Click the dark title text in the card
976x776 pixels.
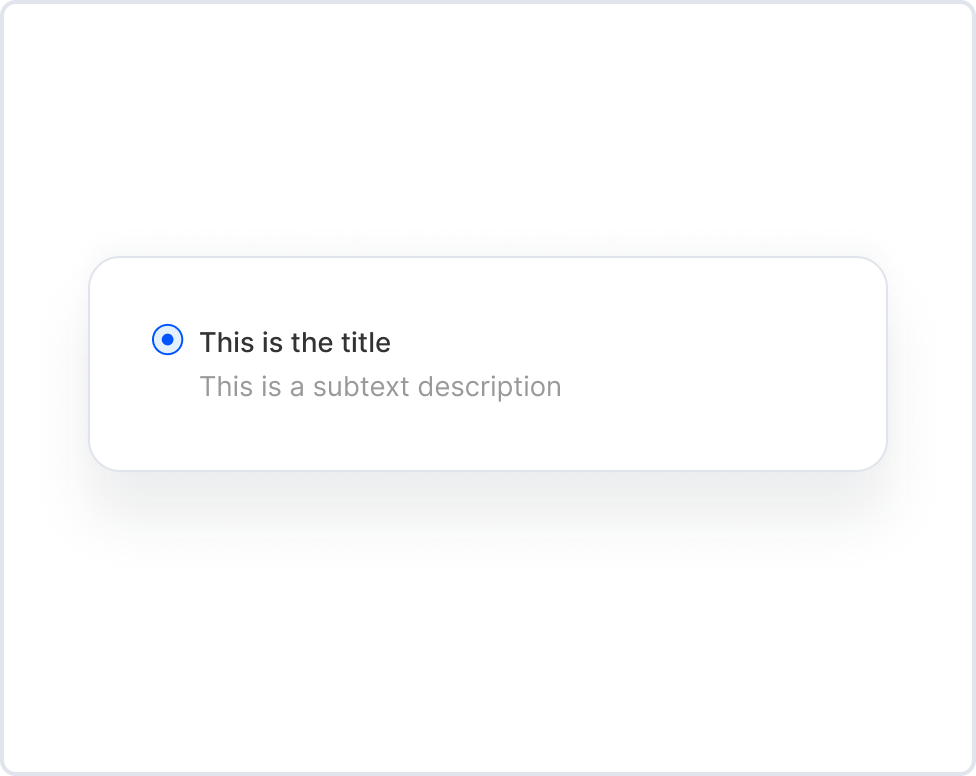295,343
